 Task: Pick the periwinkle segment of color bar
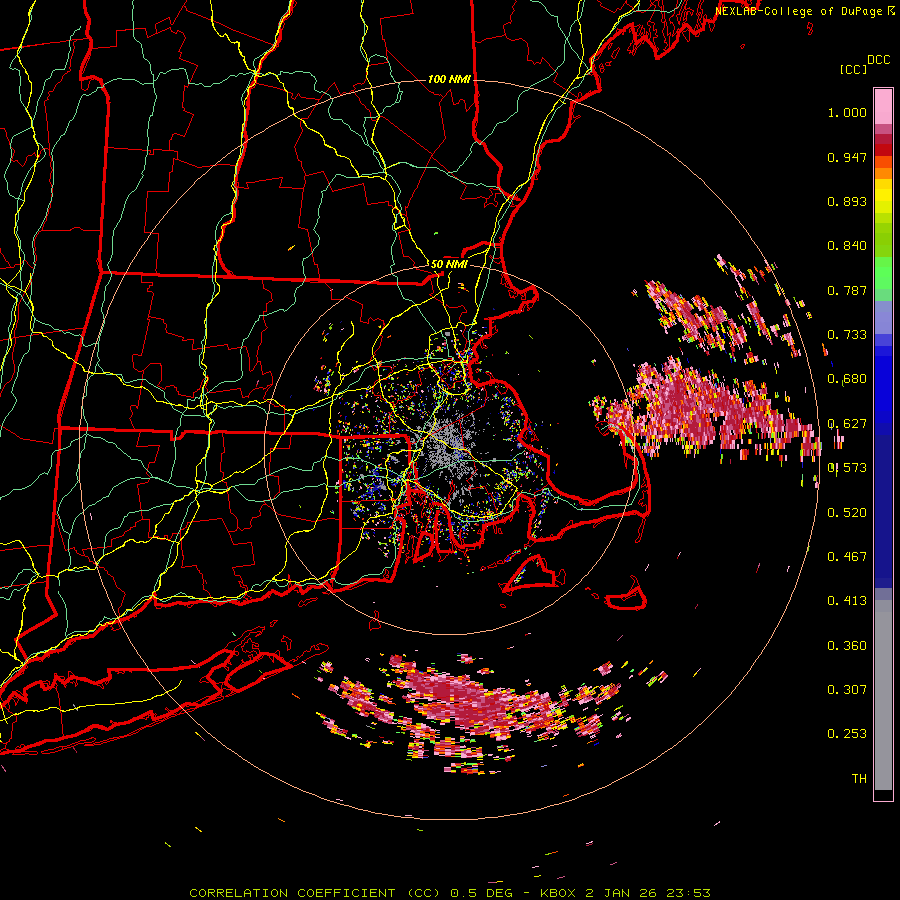click(883, 318)
